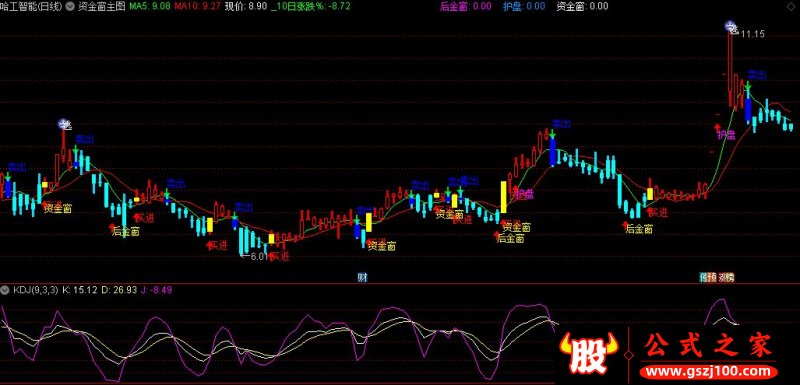Click the 11.15 high price label
This screenshot has width=800, height=385.
click(x=753, y=34)
